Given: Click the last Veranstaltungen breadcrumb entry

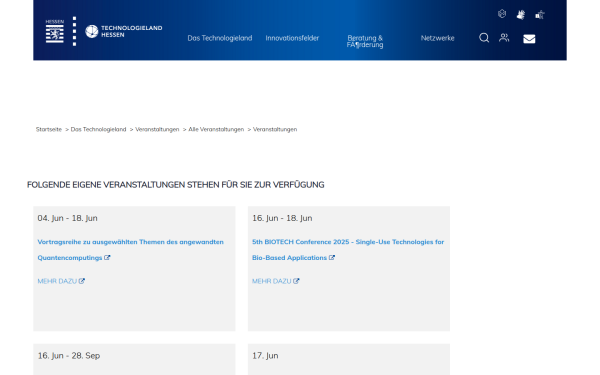Looking at the screenshot, I should (275, 129).
